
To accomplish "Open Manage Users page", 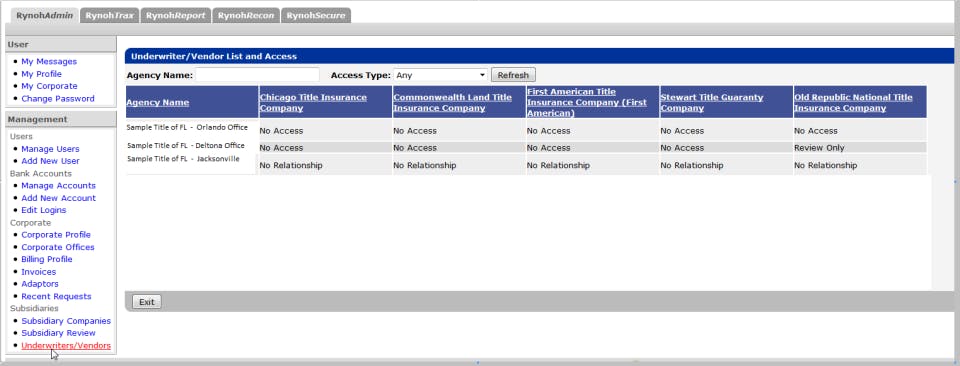I will coord(50,149).
